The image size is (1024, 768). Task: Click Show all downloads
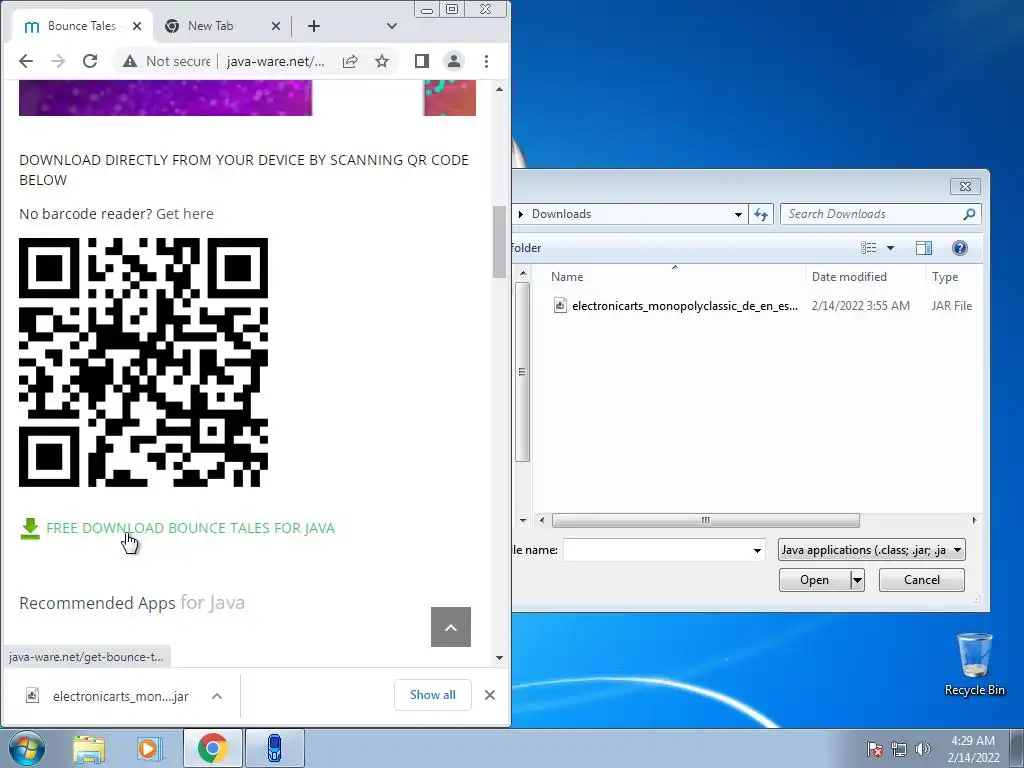click(x=433, y=695)
